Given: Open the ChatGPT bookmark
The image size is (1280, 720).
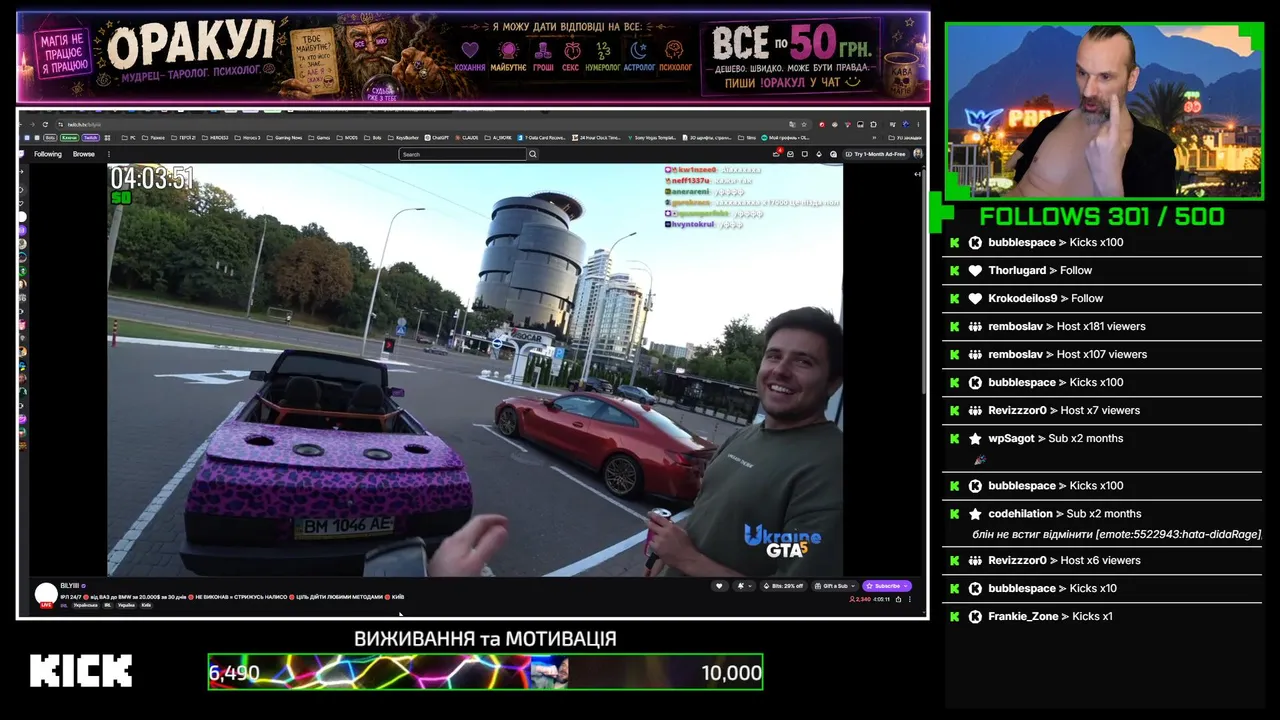Looking at the screenshot, I should pyautogui.click(x=436, y=137).
